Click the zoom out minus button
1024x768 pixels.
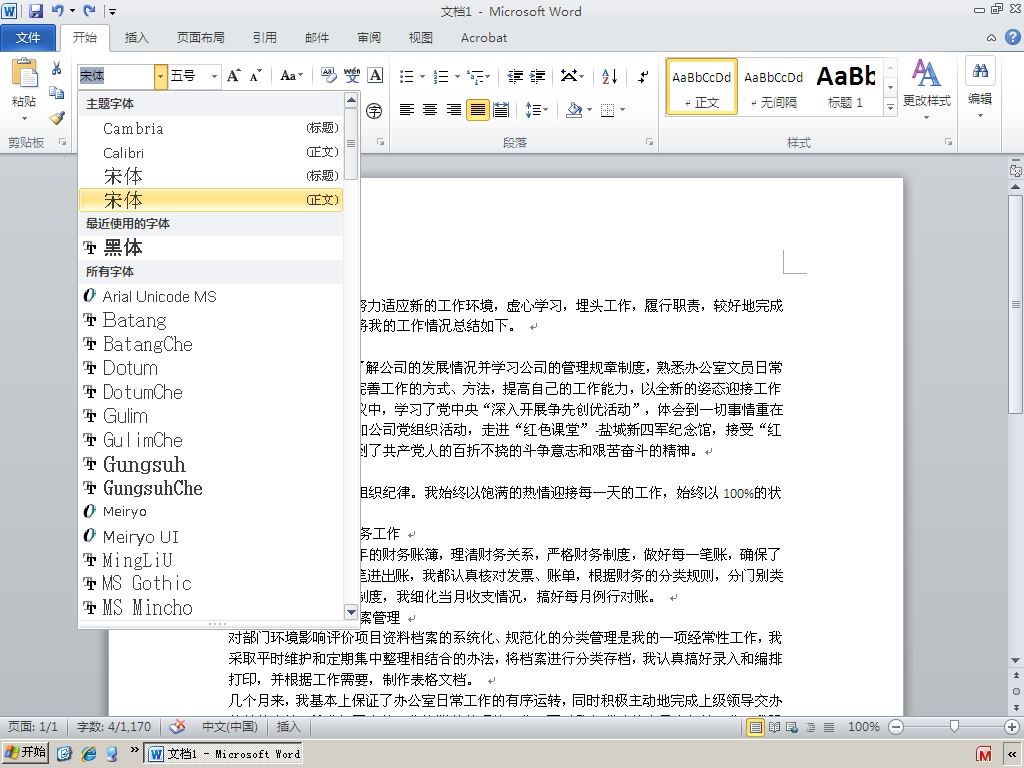[x=896, y=727]
